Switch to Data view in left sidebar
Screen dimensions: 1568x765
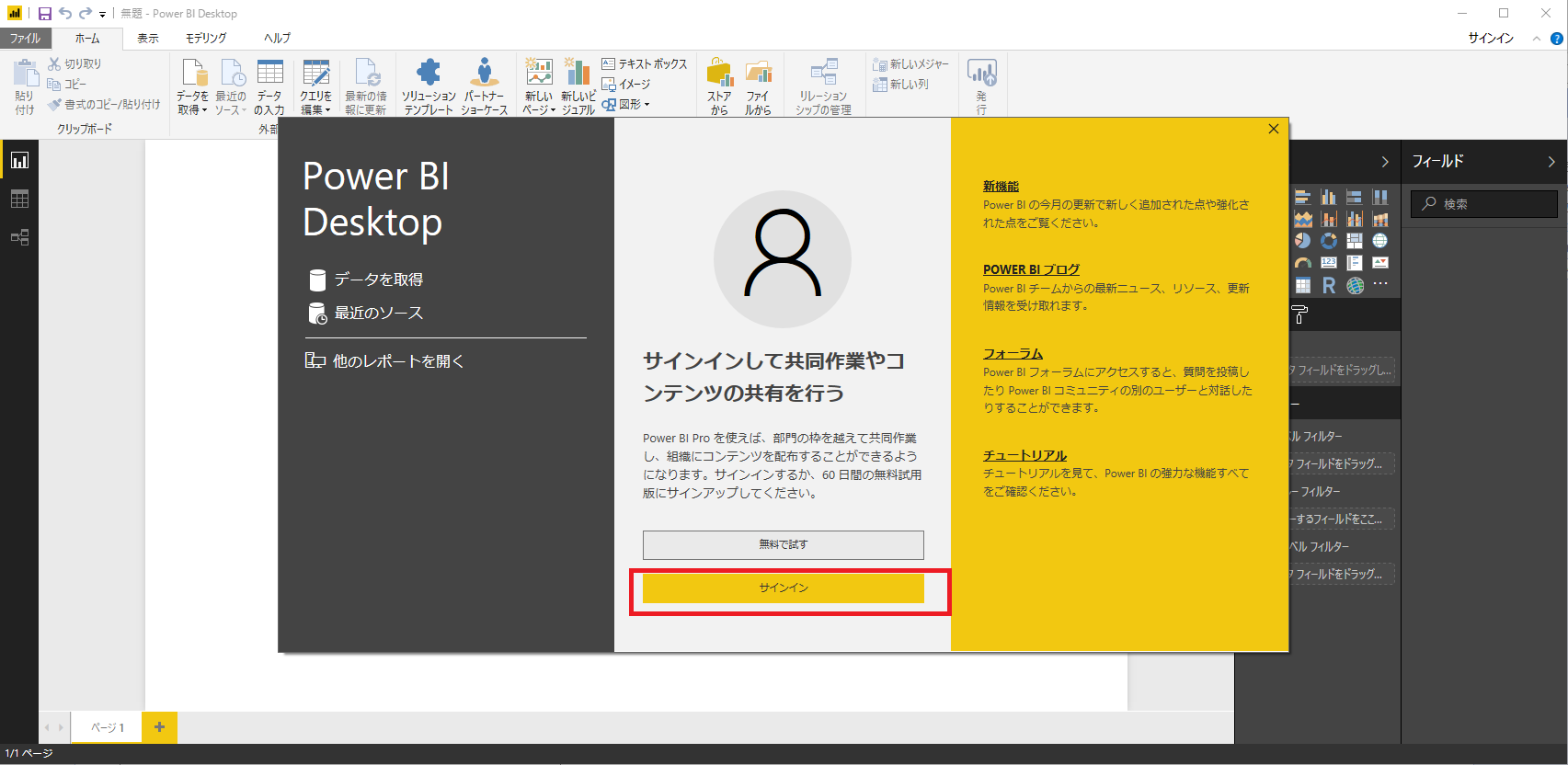click(19, 199)
